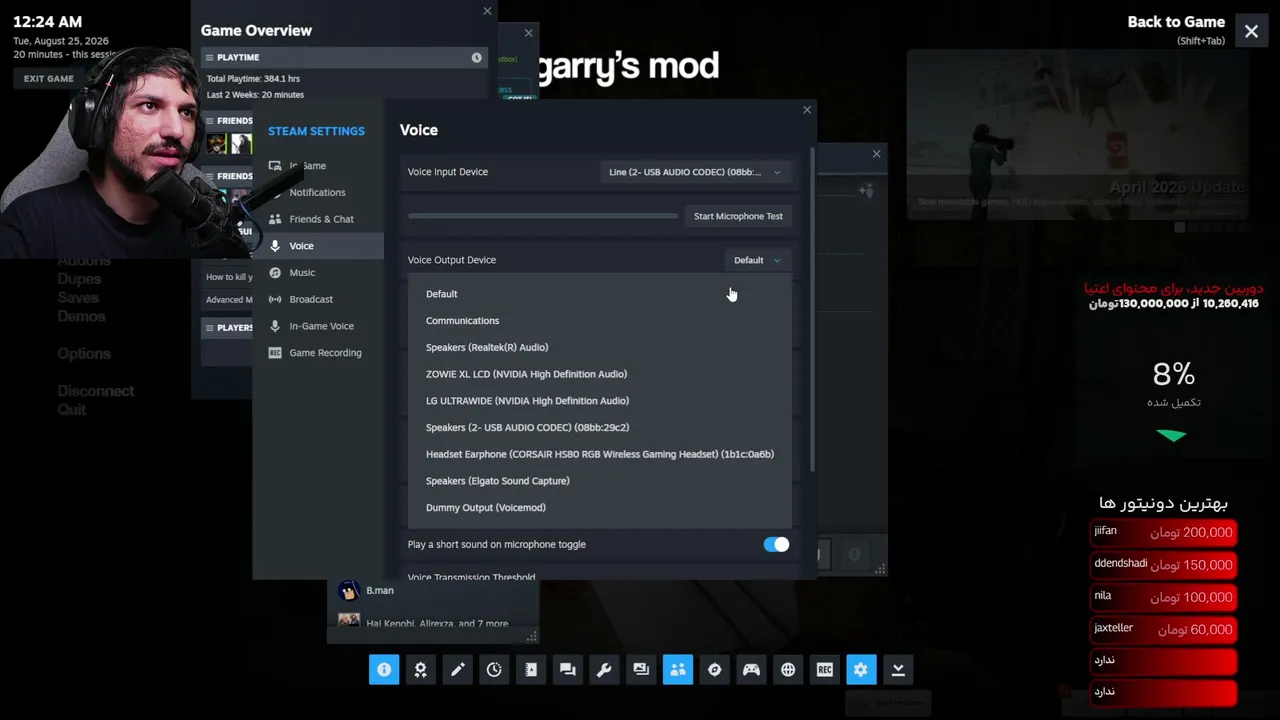This screenshot has width=1280, height=720.
Task: Click the collapse toolbar arrow icon
Action: coord(898,670)
